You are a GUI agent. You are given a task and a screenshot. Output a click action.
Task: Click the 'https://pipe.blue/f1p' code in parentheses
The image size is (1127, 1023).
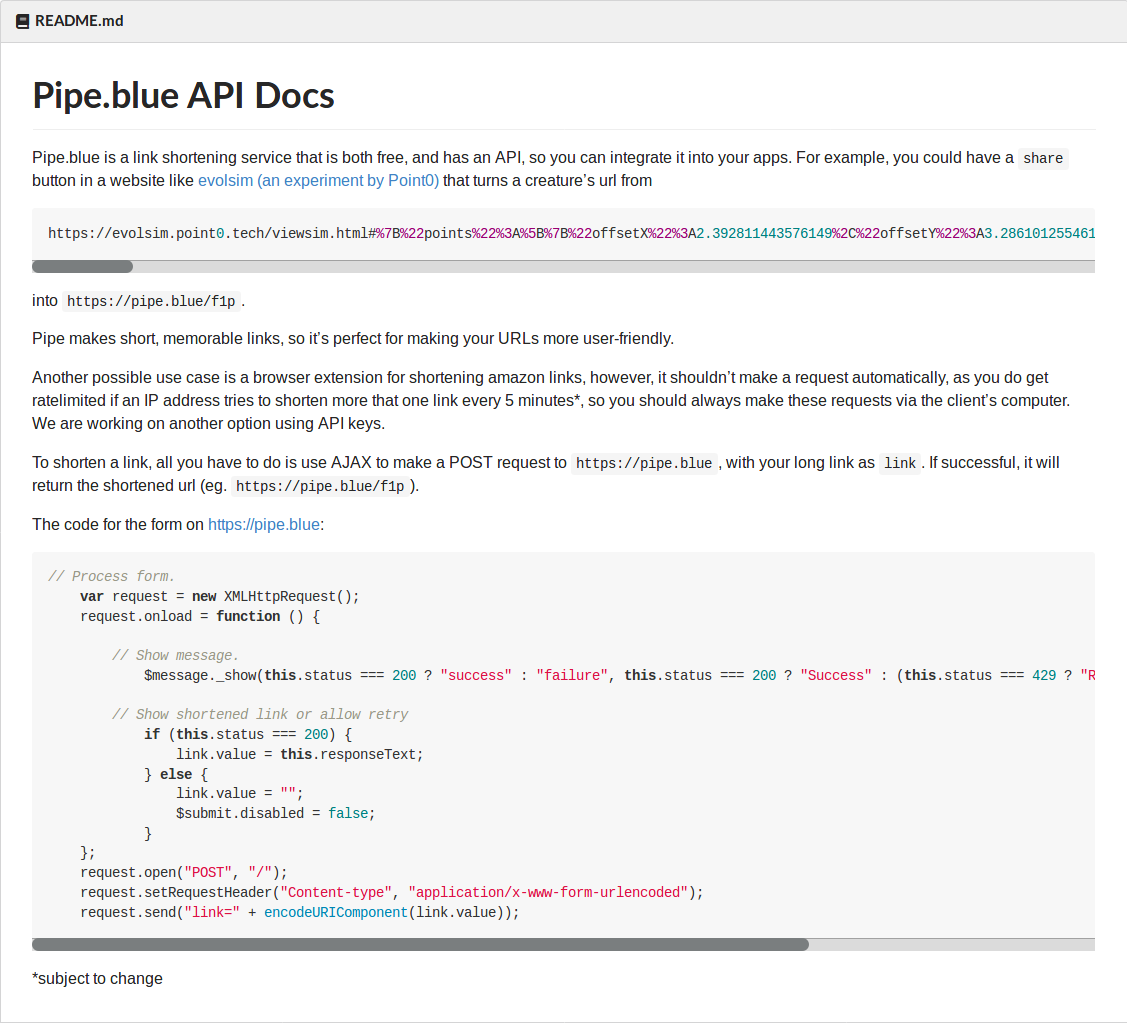321,487
